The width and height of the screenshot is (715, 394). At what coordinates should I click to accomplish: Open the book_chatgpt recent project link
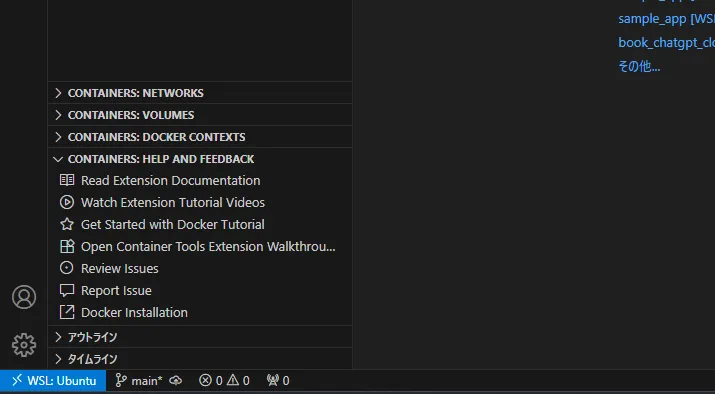[666, 42]
